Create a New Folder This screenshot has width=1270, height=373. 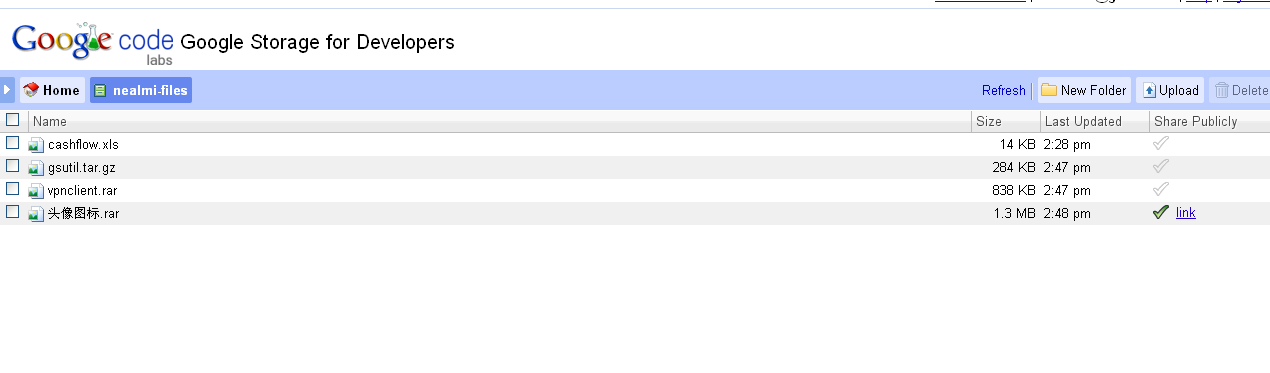[1084, 90]
